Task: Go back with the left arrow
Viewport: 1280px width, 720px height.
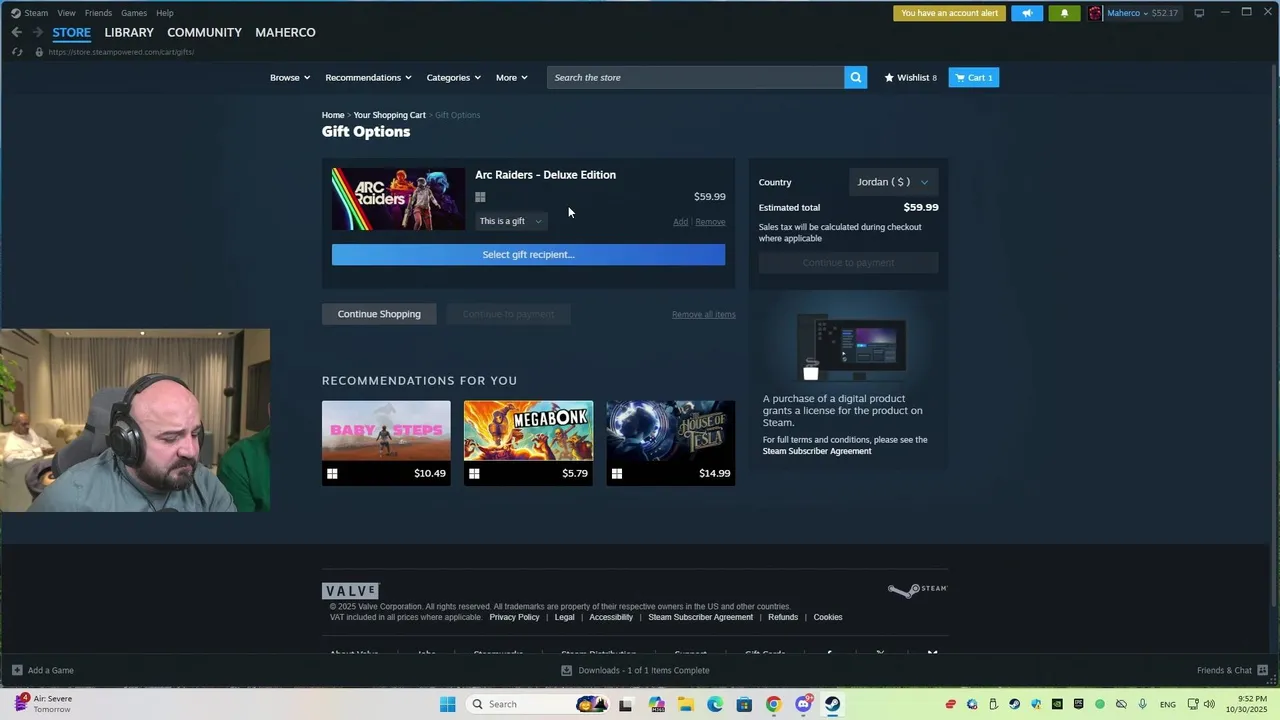Action: point(17,32)
